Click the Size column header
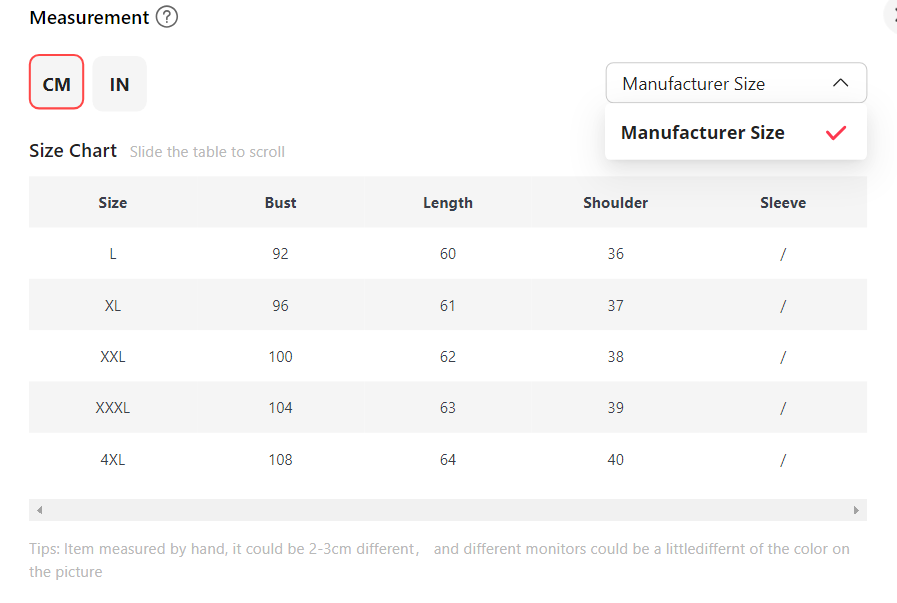897x603 pixels. click(x=113, y=203)
